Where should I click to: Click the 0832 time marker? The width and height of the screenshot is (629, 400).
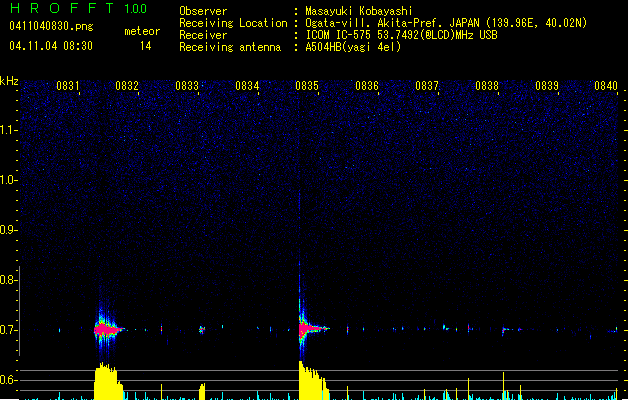coord(127,86)
